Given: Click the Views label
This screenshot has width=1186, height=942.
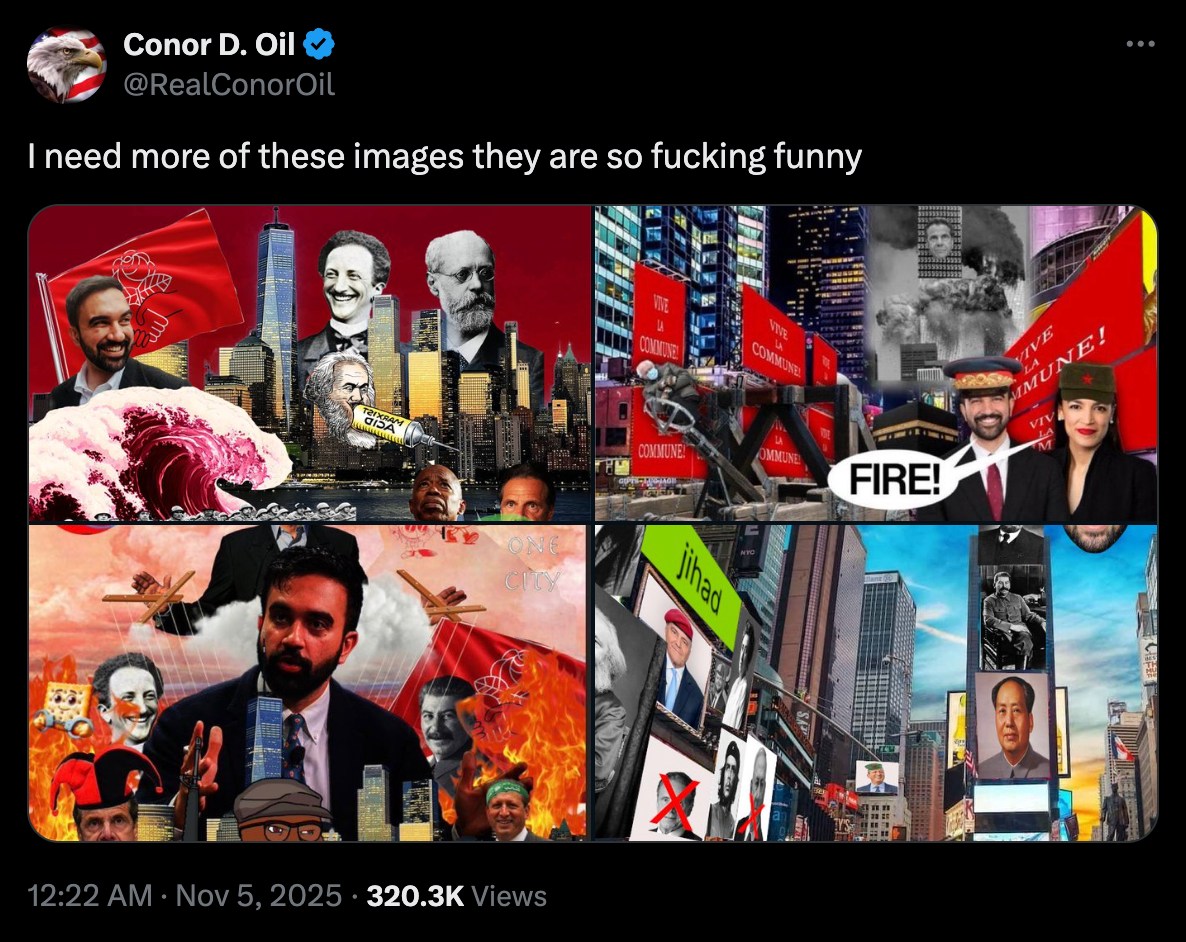Looking at the screenshot, I should (x=508, y=896).
